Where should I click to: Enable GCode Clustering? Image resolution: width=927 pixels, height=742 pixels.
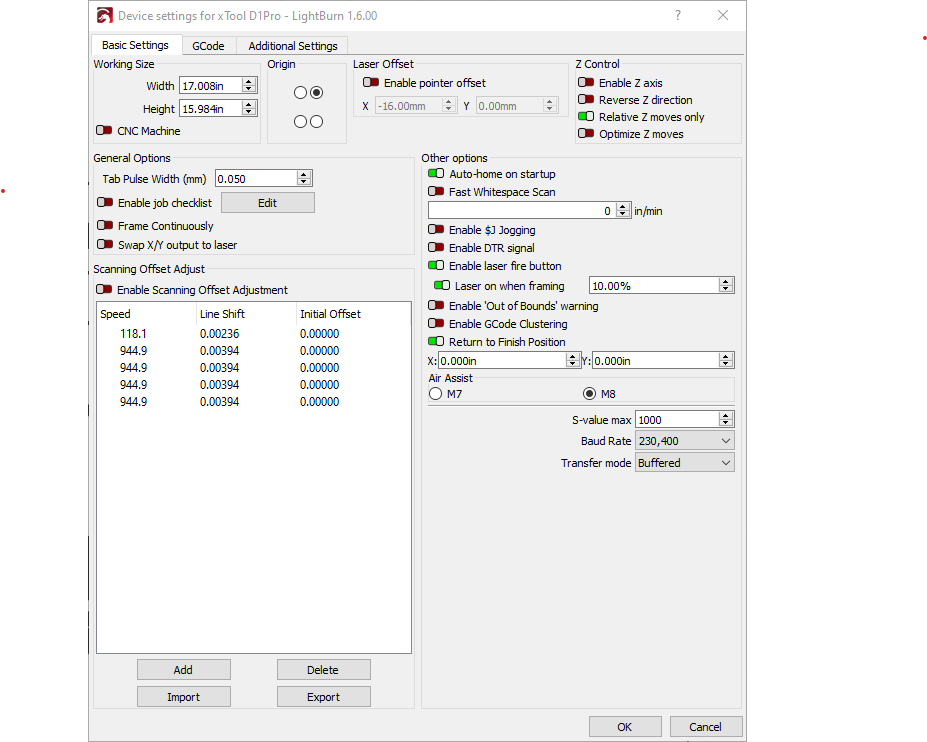click(x=435, y=323)
